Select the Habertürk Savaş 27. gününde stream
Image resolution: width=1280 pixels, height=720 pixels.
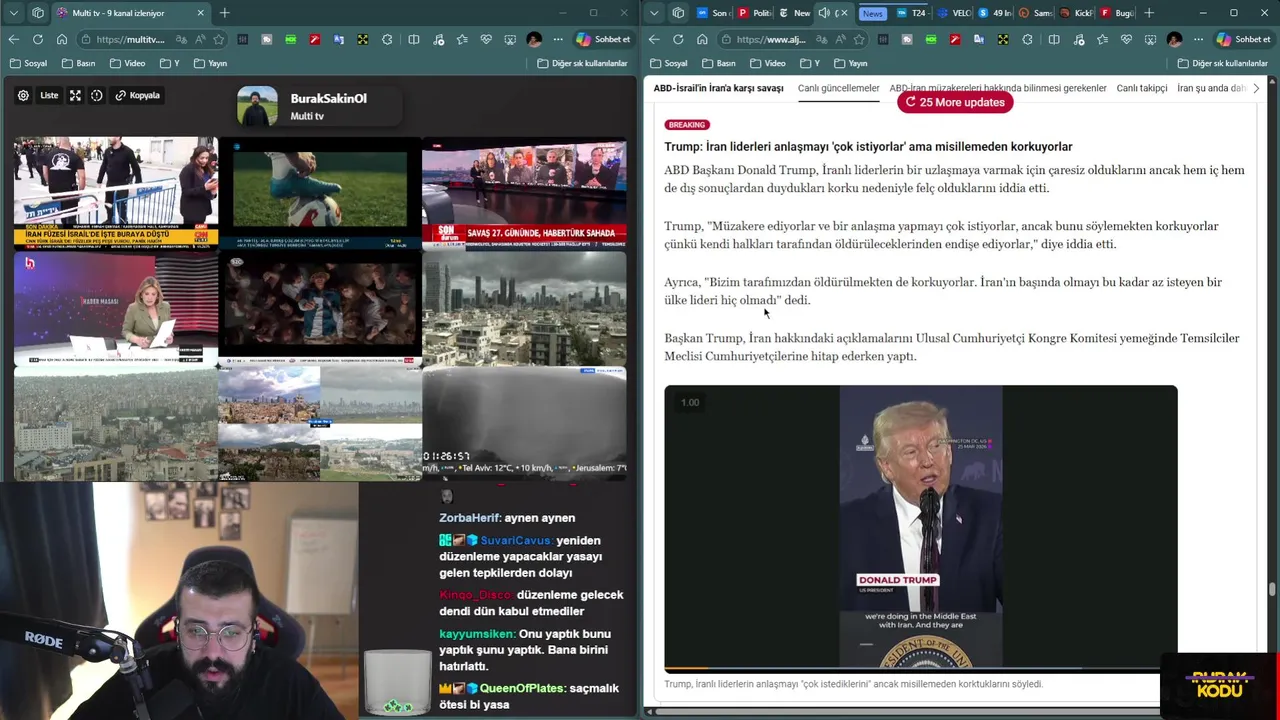tap(524, 192)
